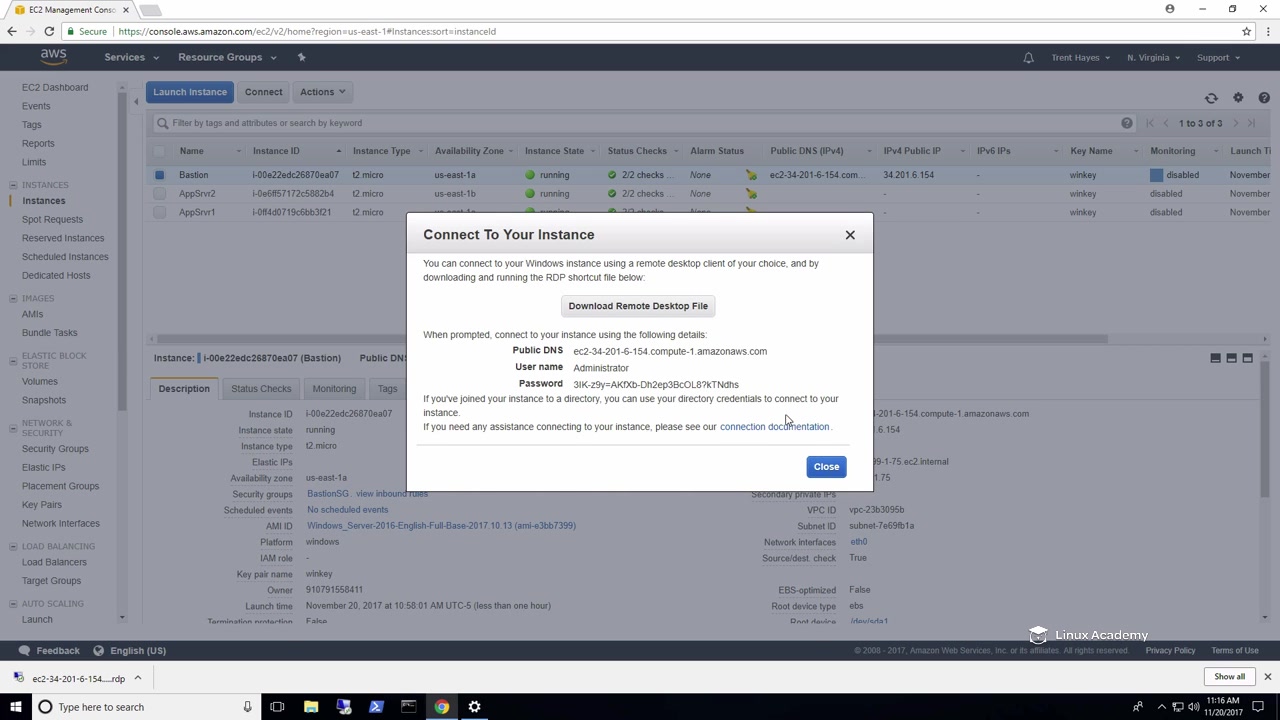1280x720 pixels.
Task: Uncheck the Bastion instance checkbox
Action: tap(159, 175)
